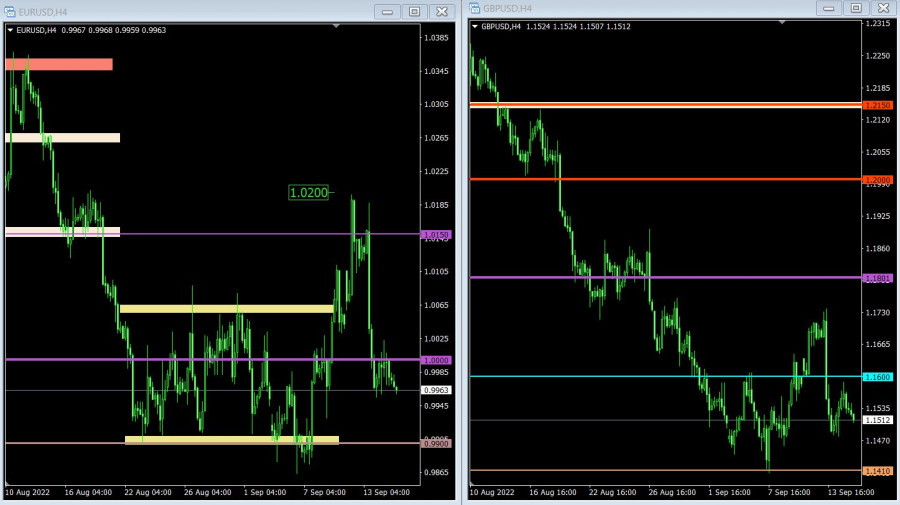The image size is (900, 505).
Task: Maximize the GBPUSD,H4 chart window
Action: coord(855,8)
